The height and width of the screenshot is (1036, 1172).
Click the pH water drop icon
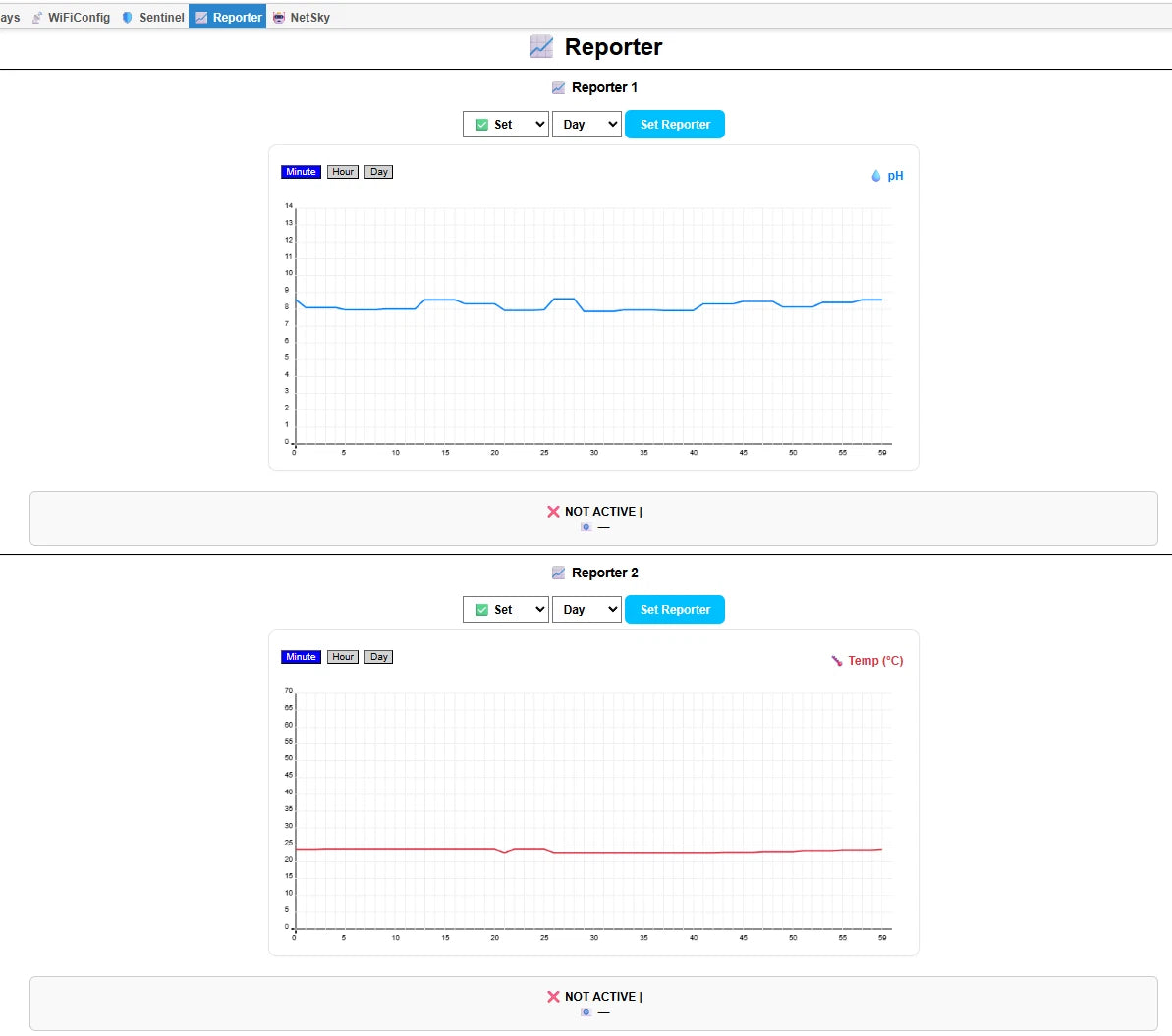click(x=876, y=176)
